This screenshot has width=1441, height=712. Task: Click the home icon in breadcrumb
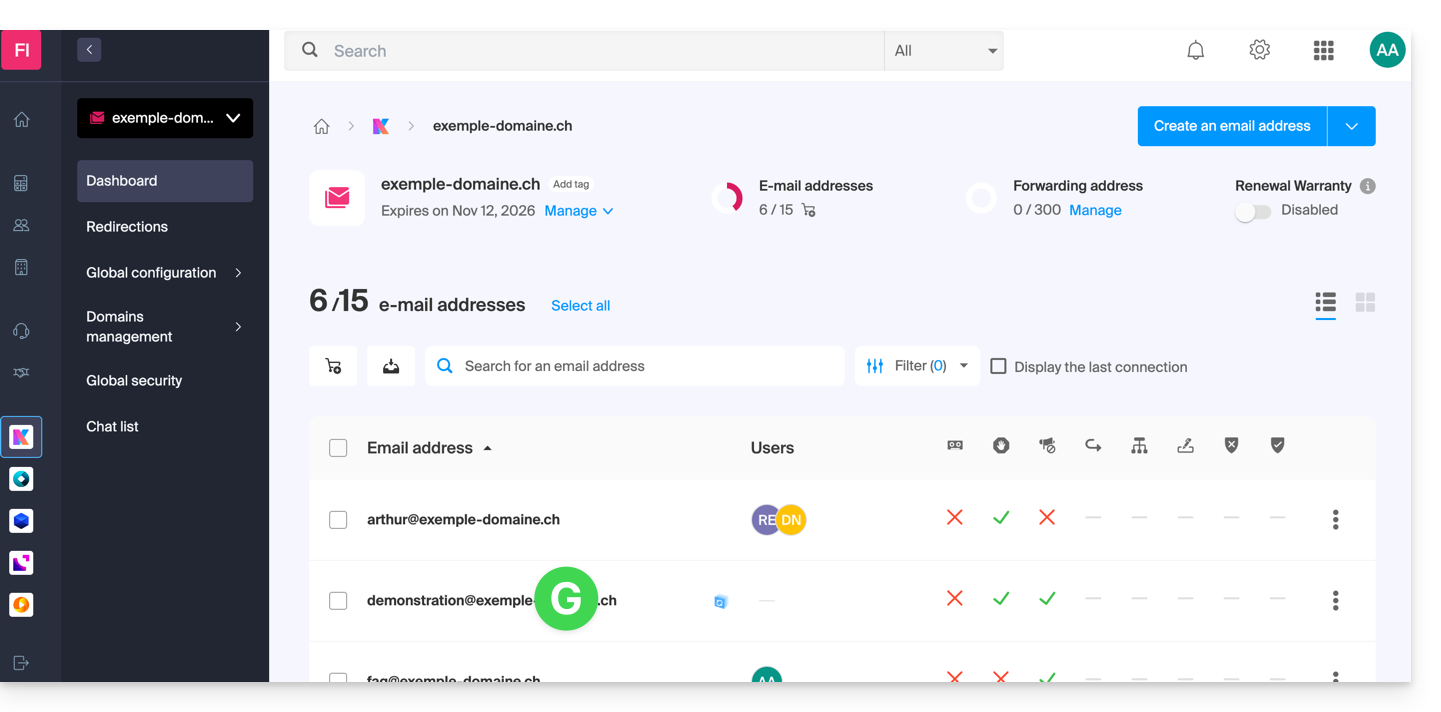(321, 126)
